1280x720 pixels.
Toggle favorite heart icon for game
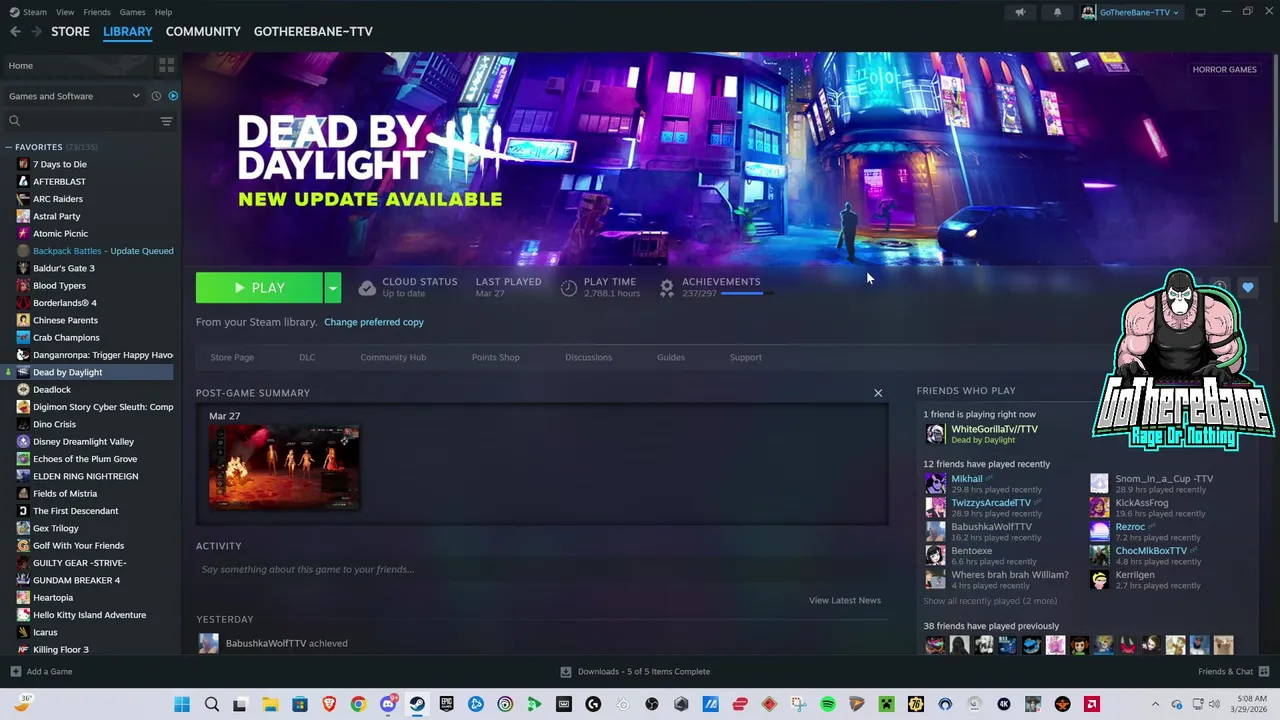(x=1248, y=288)
